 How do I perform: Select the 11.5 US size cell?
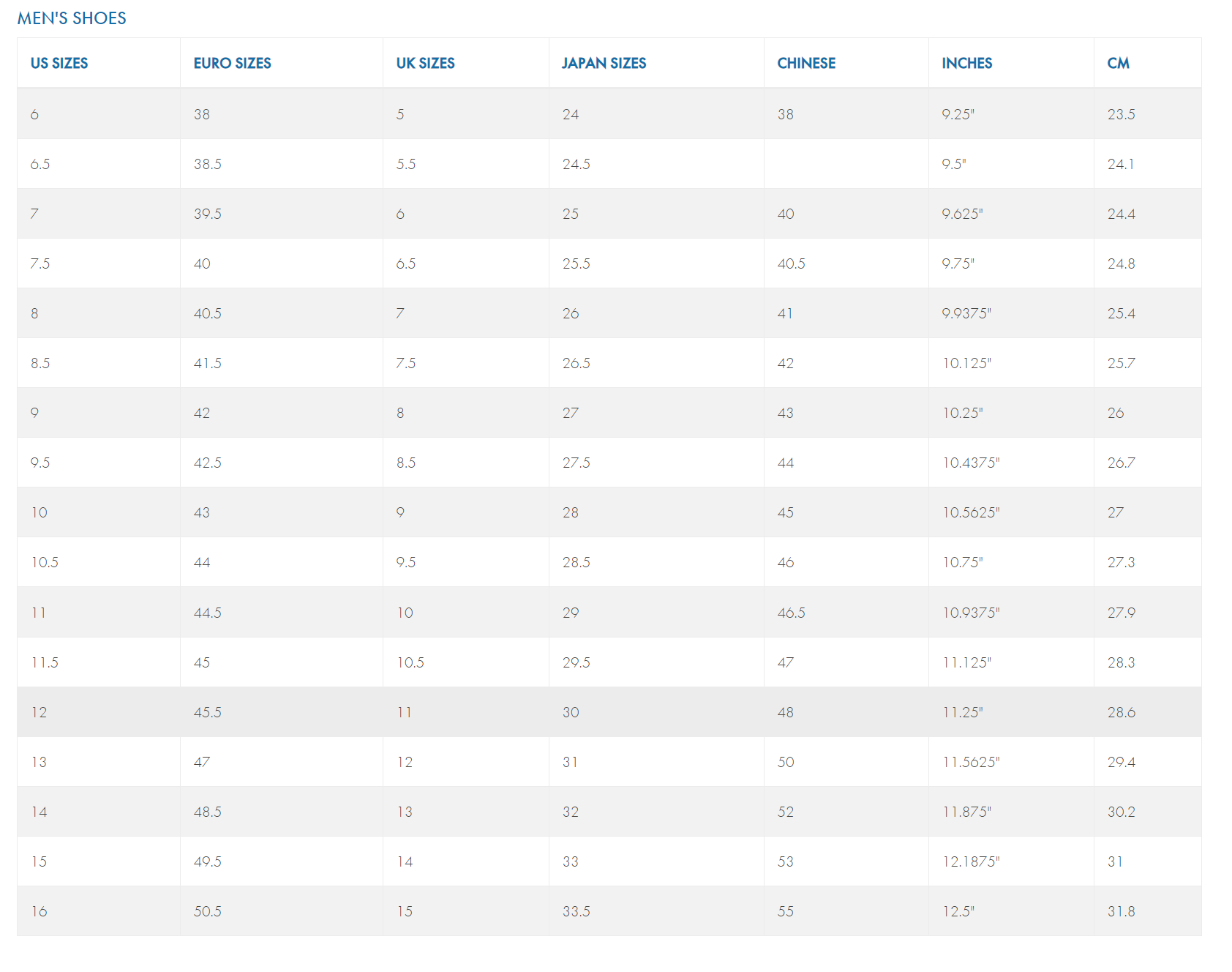45,663
